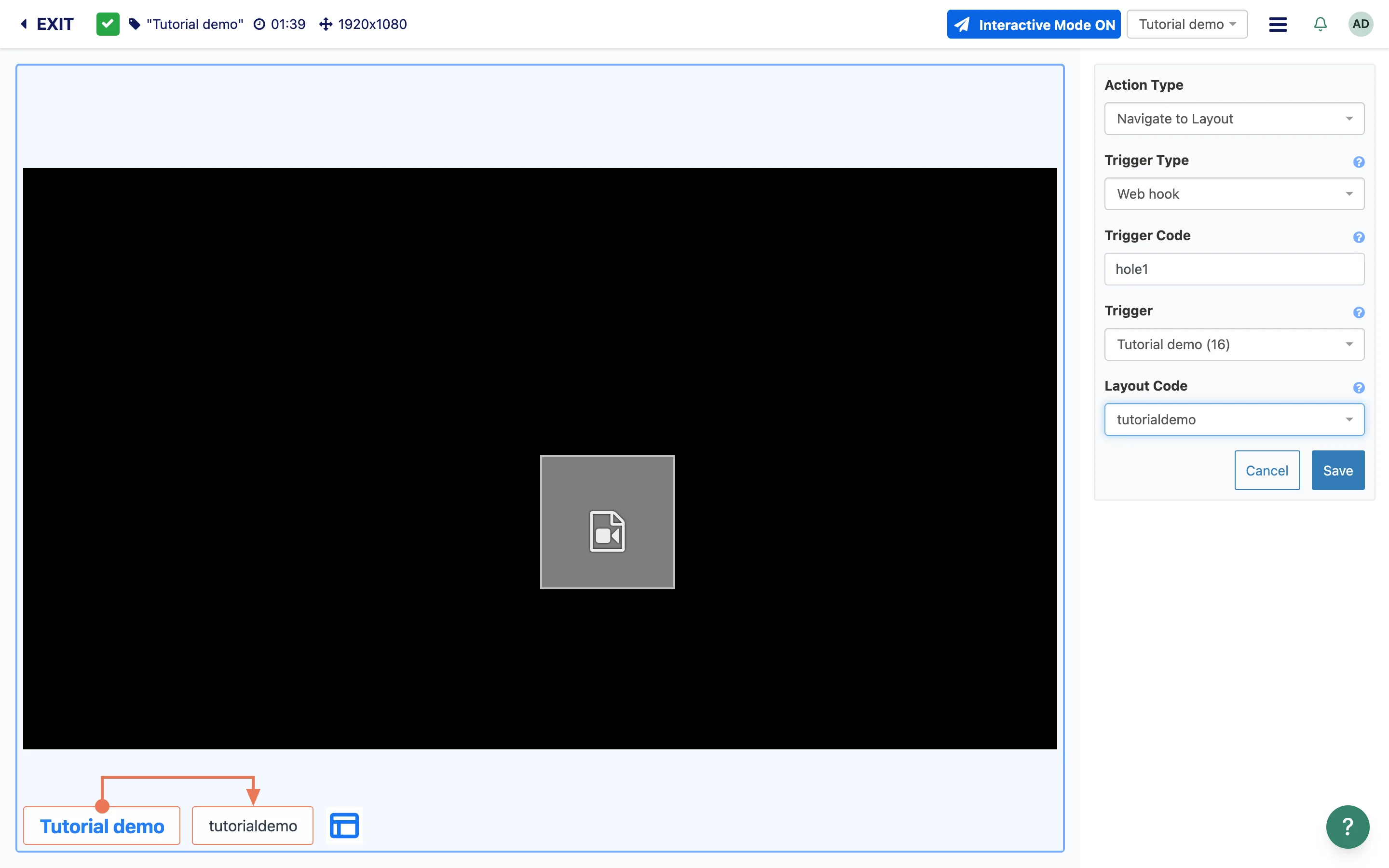Click the green checkmark status icon
Viewport: 1389px width, 868px height.
tap(108, 24)
